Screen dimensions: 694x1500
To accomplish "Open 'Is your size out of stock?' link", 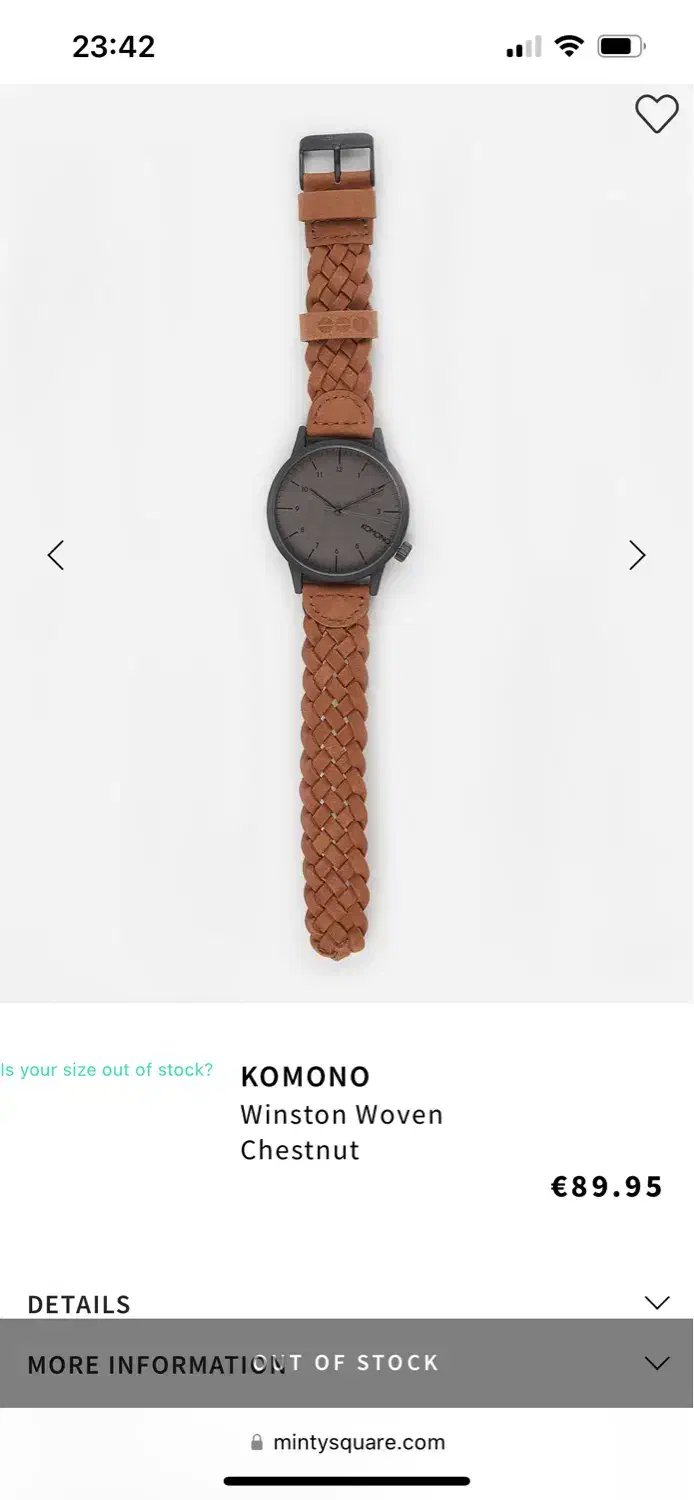I will [x=107, y=1070].
